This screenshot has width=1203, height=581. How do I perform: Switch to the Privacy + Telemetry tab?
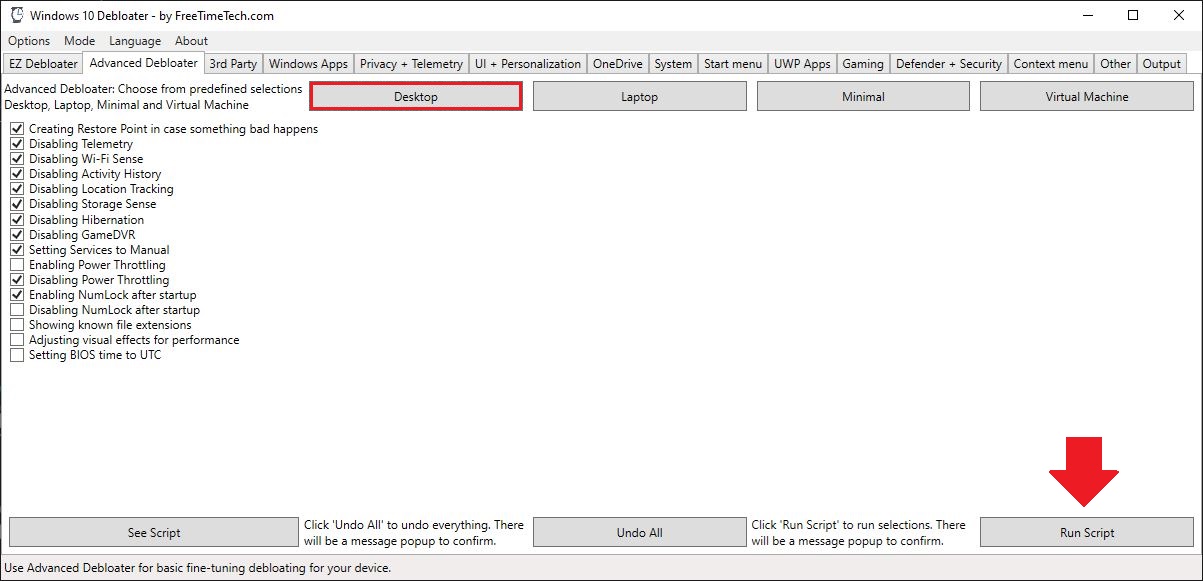pos(411,63)
